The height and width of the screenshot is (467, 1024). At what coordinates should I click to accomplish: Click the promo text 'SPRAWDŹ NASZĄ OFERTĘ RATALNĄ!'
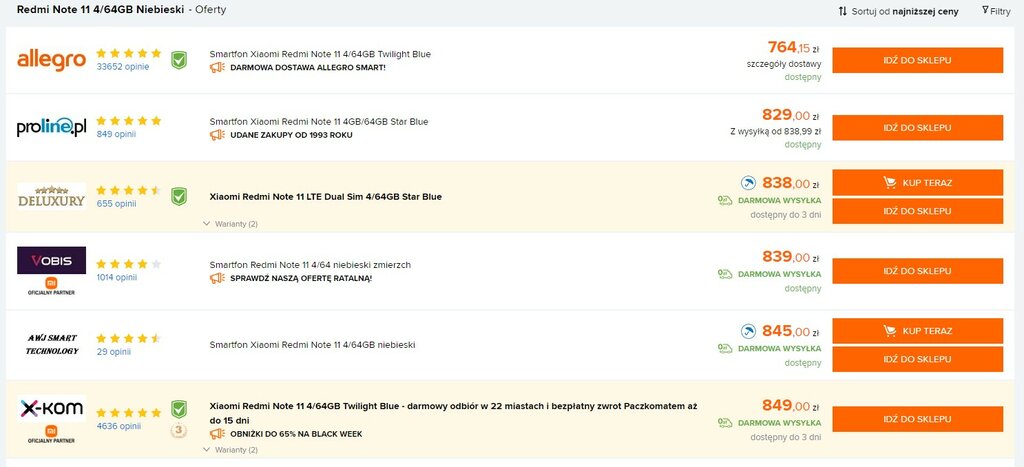point(301,278)
